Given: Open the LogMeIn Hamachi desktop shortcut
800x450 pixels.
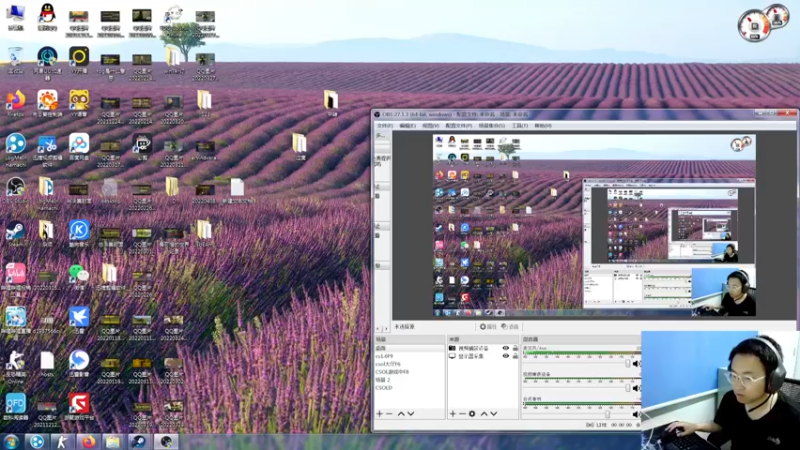Looking at the screenshot, I should 15,149.
